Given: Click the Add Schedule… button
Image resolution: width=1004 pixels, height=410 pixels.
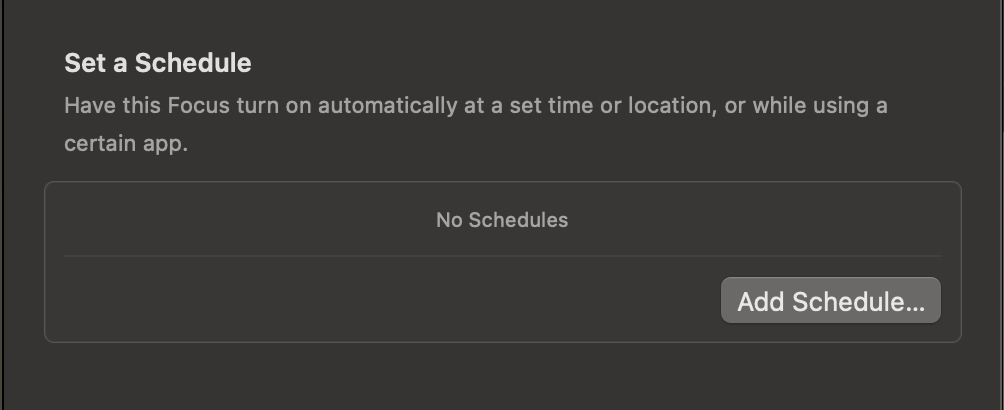Looking at the screenshot, I should click(830, 301).
